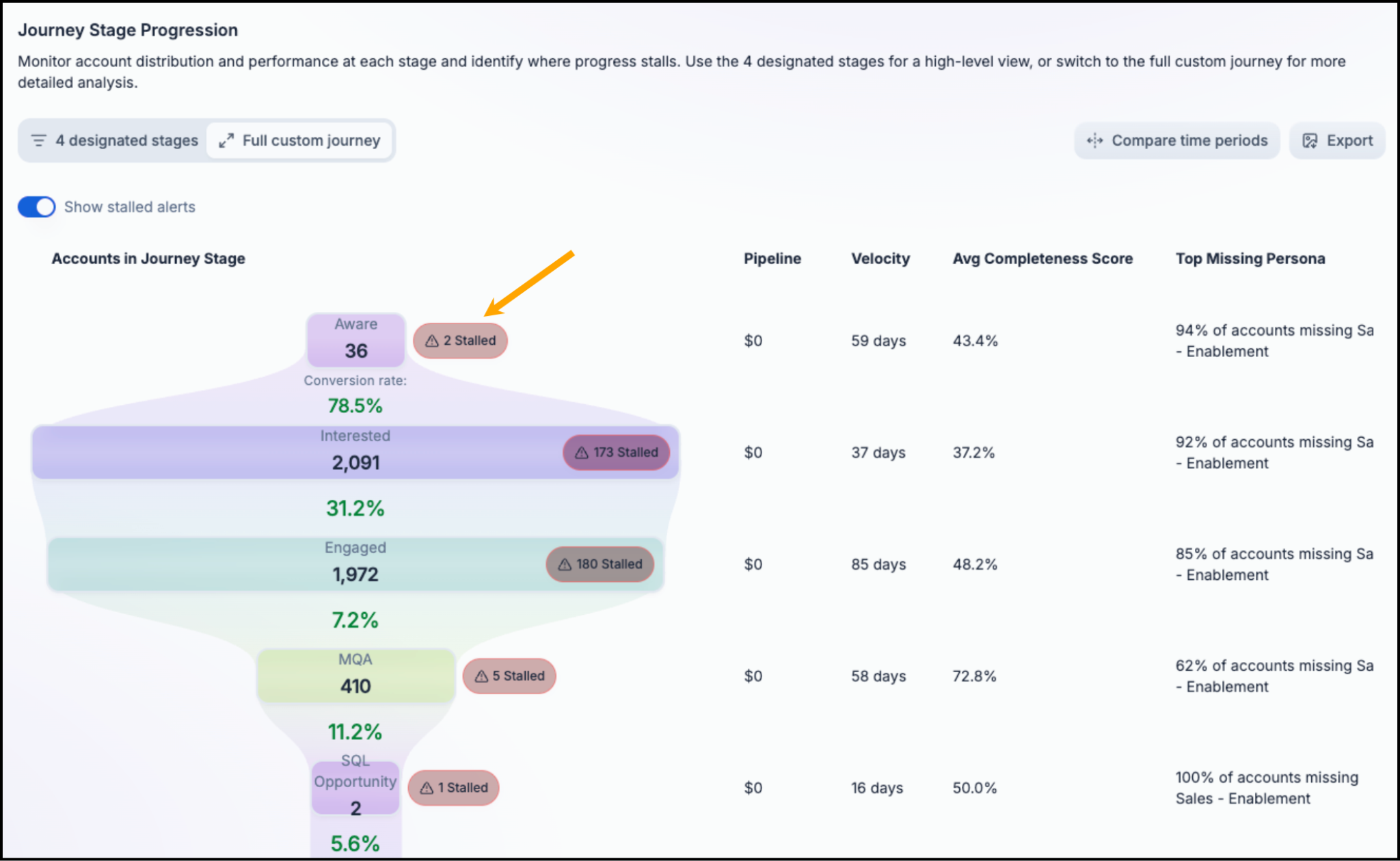Viewport: 1400px width, 861px height.
Task: Click the Compare time periods button
Action: (x=1176, y=140)
